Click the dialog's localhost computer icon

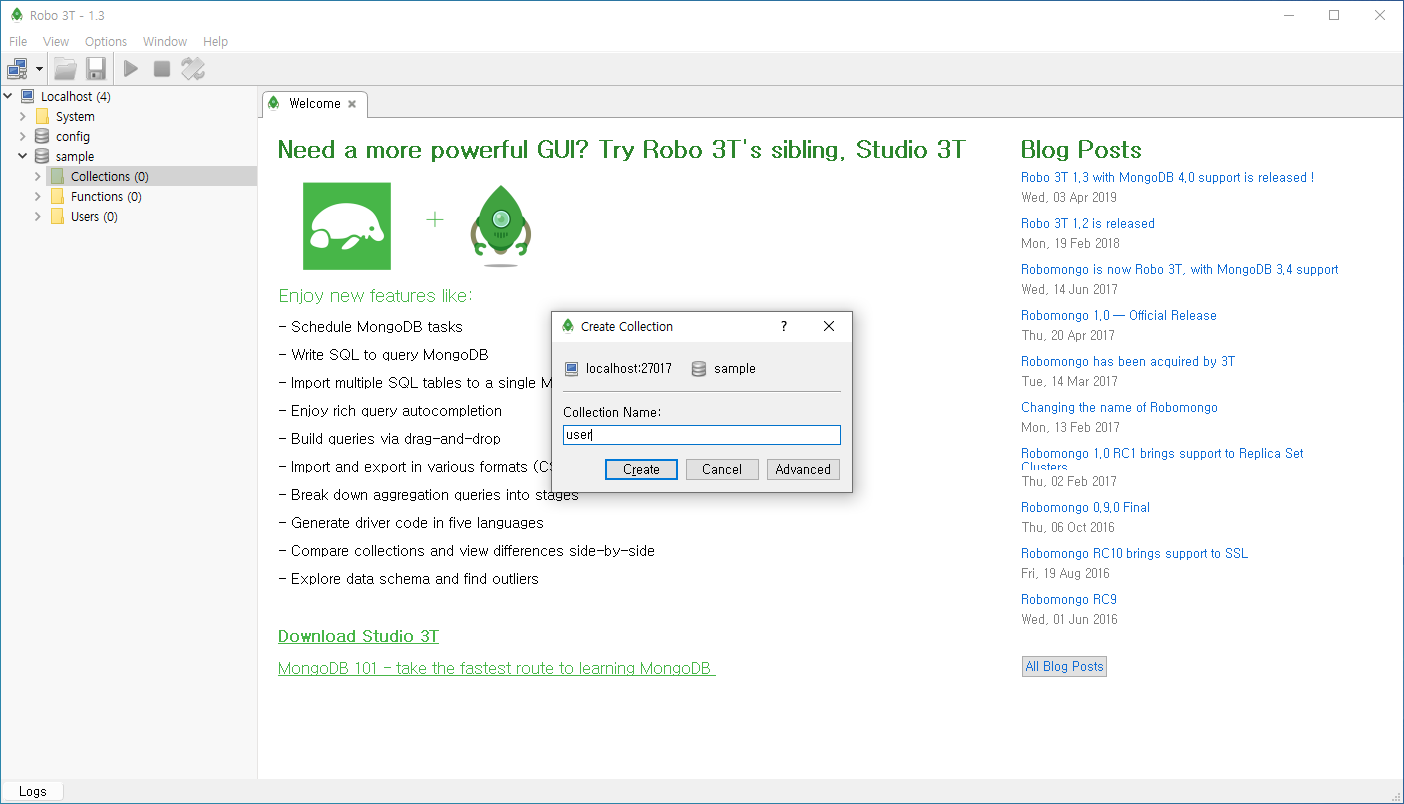click(x=571, y=368)
